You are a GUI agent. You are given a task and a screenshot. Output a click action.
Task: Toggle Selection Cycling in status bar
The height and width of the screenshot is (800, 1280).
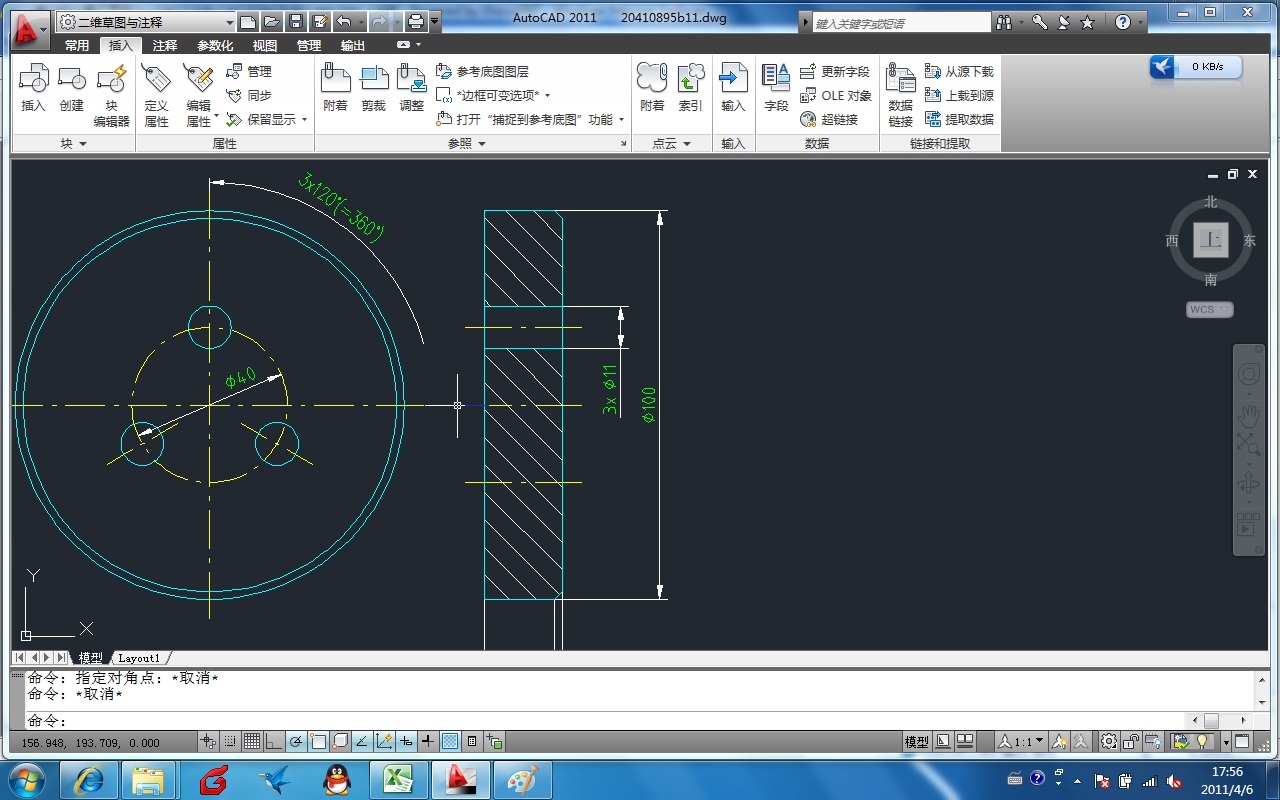click(494, 741)
